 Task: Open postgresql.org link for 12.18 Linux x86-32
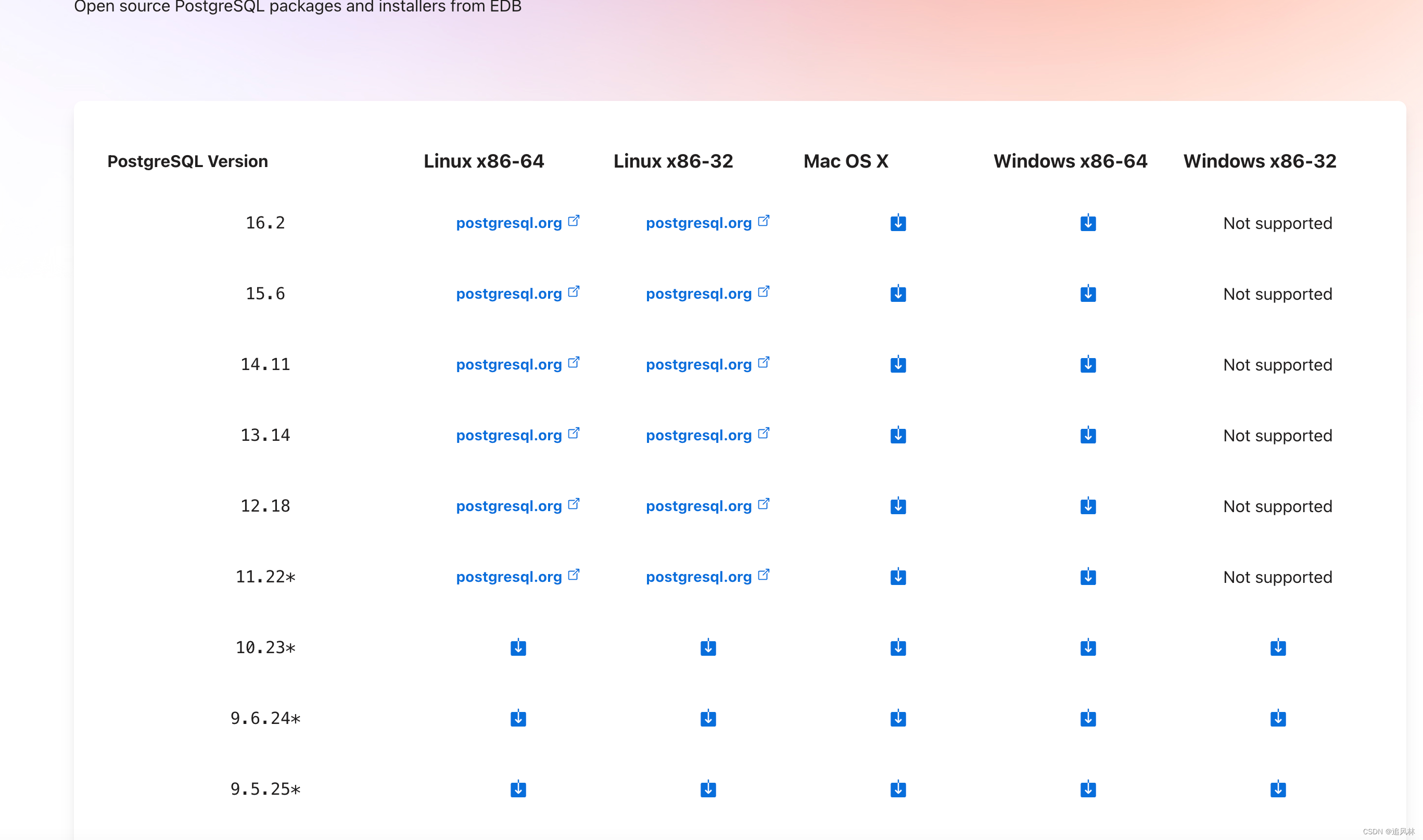pos(707,506)
